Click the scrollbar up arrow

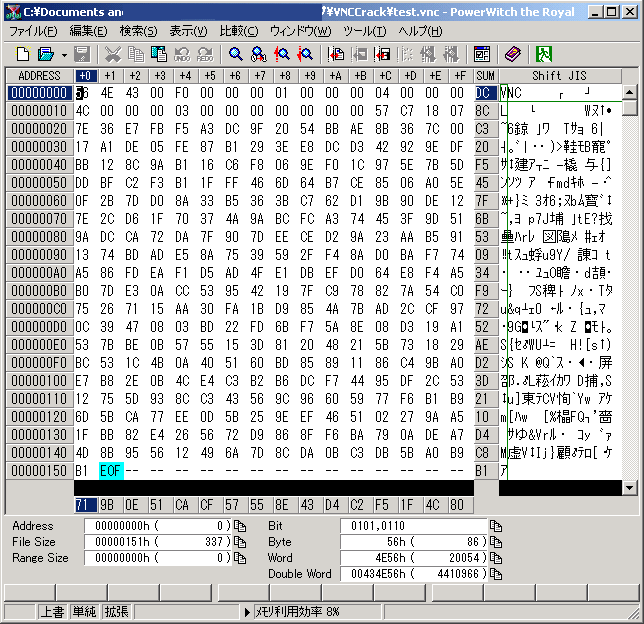click(630, 92)
